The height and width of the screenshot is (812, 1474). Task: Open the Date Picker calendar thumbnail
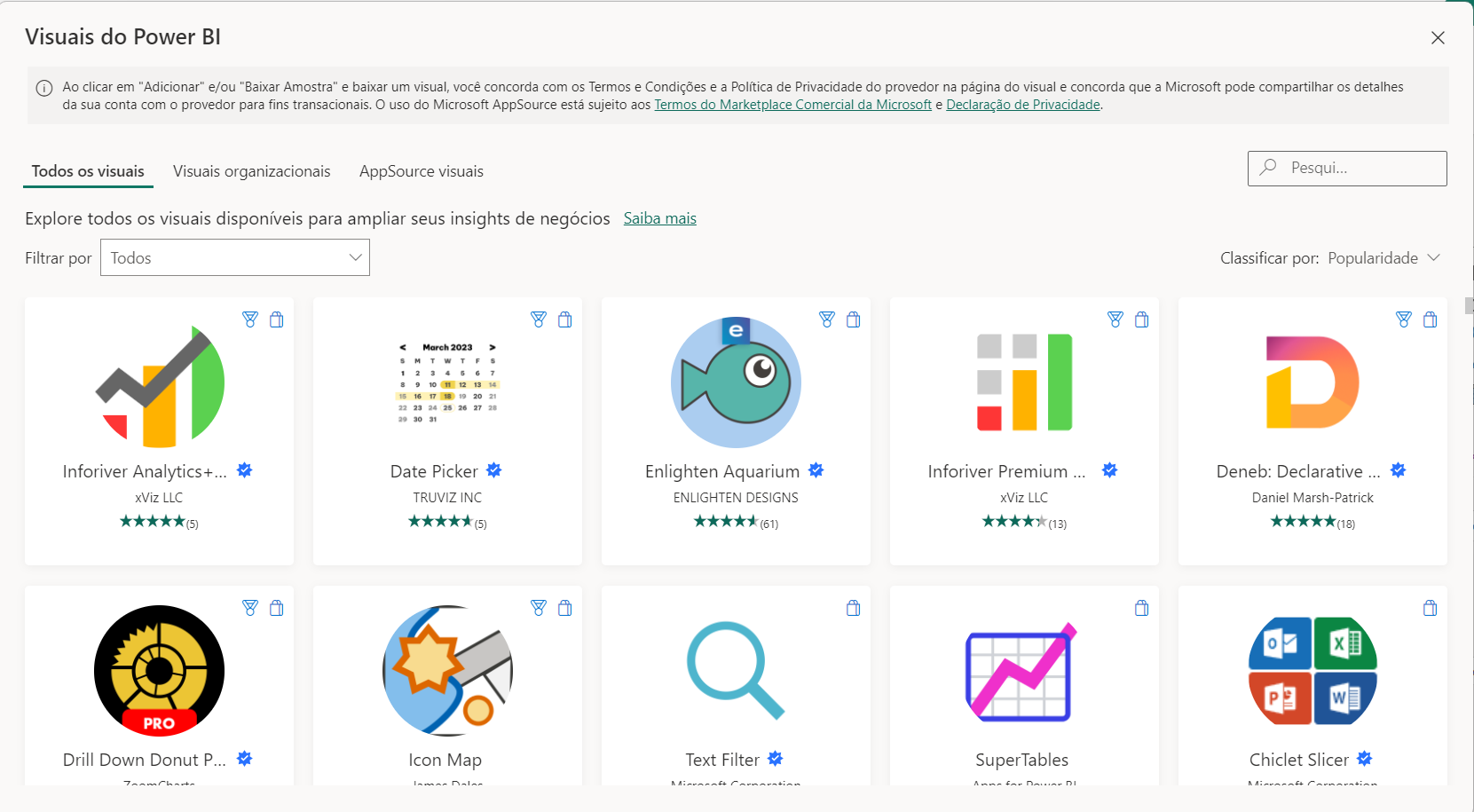click(447, 382)
